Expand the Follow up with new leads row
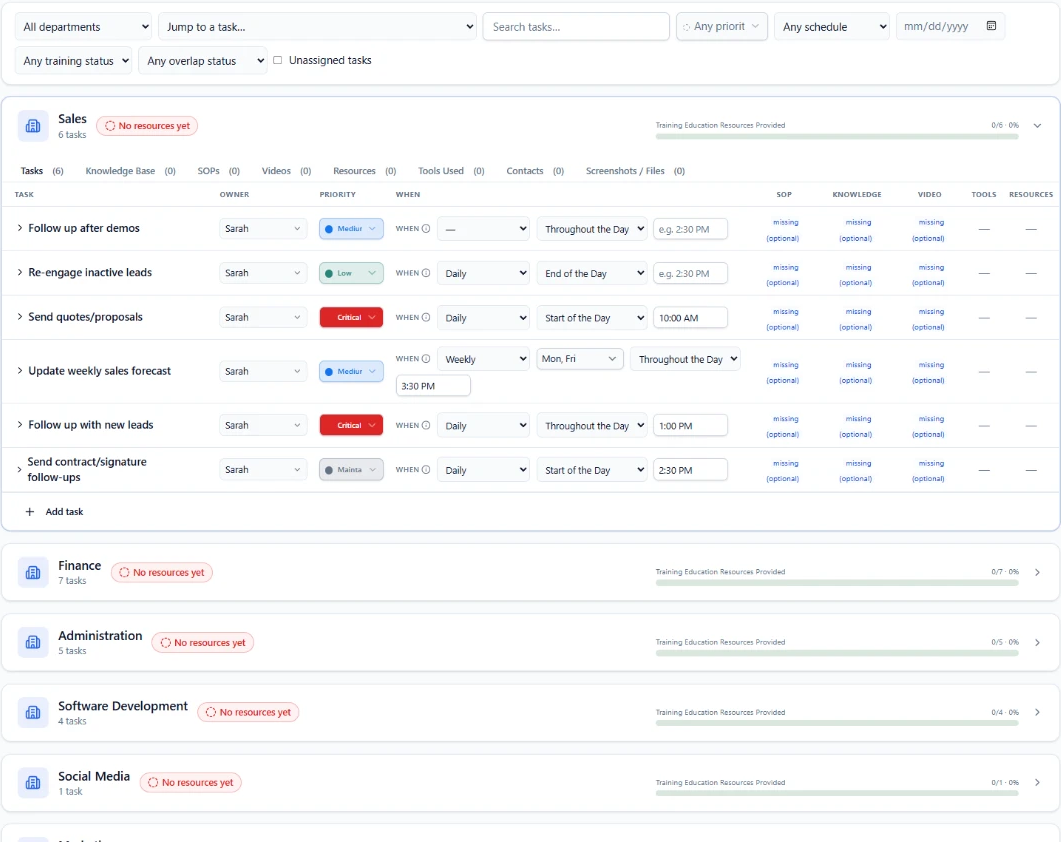 (20, 425)
